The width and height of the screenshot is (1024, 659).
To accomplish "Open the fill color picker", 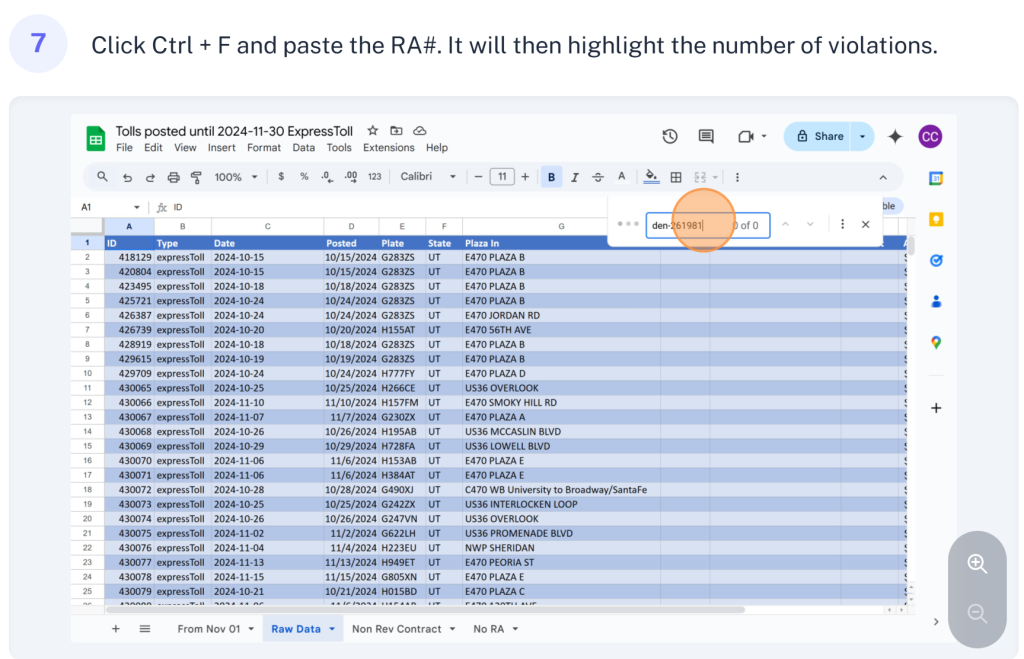I will pos(651,177).
